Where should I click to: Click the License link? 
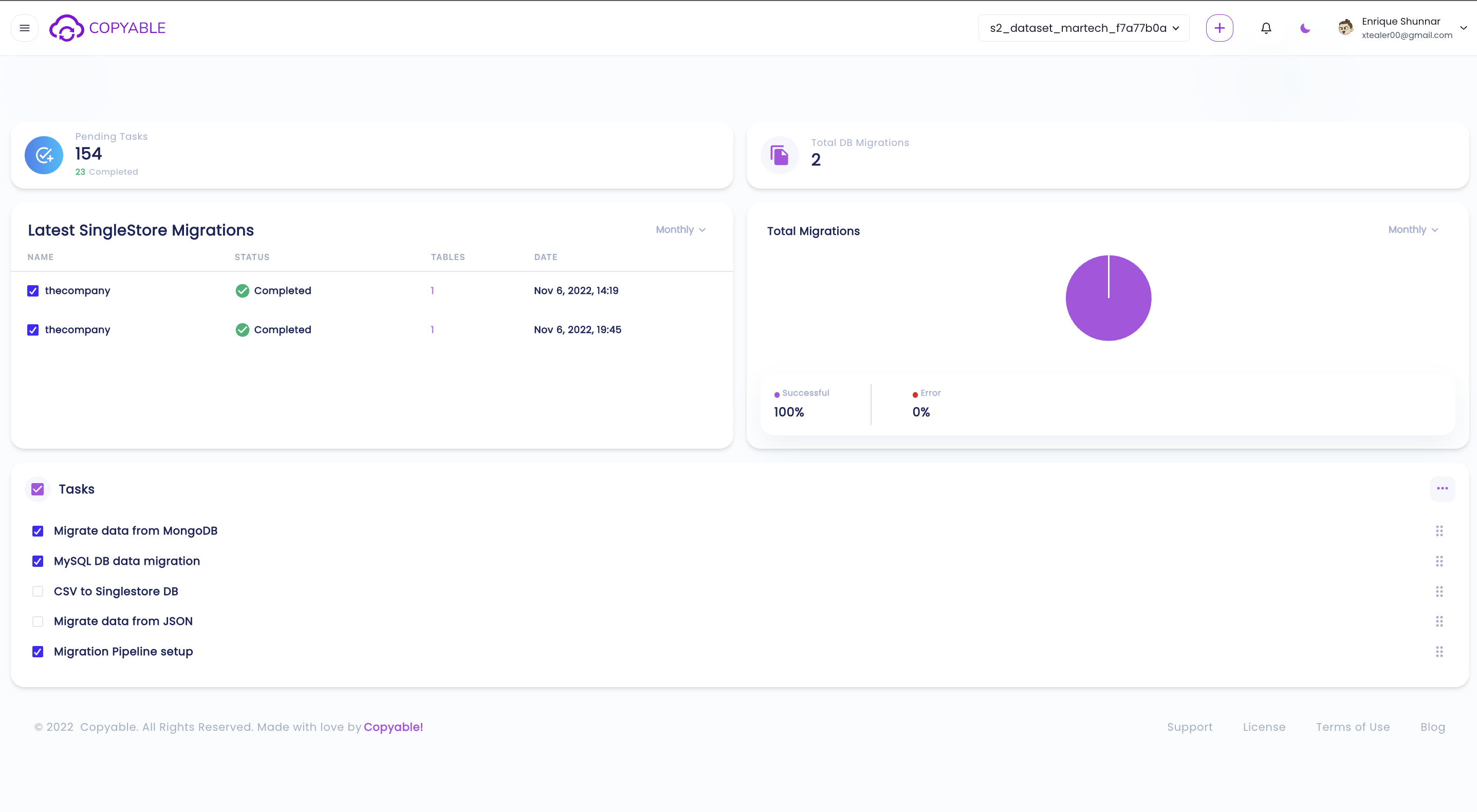(1264, 727)
